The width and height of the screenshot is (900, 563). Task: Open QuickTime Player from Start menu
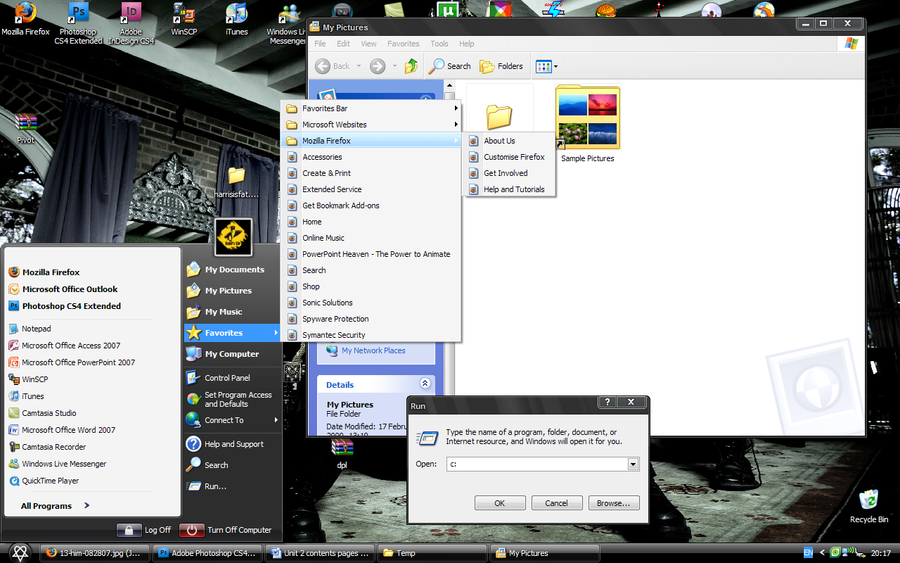click(44, 480)
